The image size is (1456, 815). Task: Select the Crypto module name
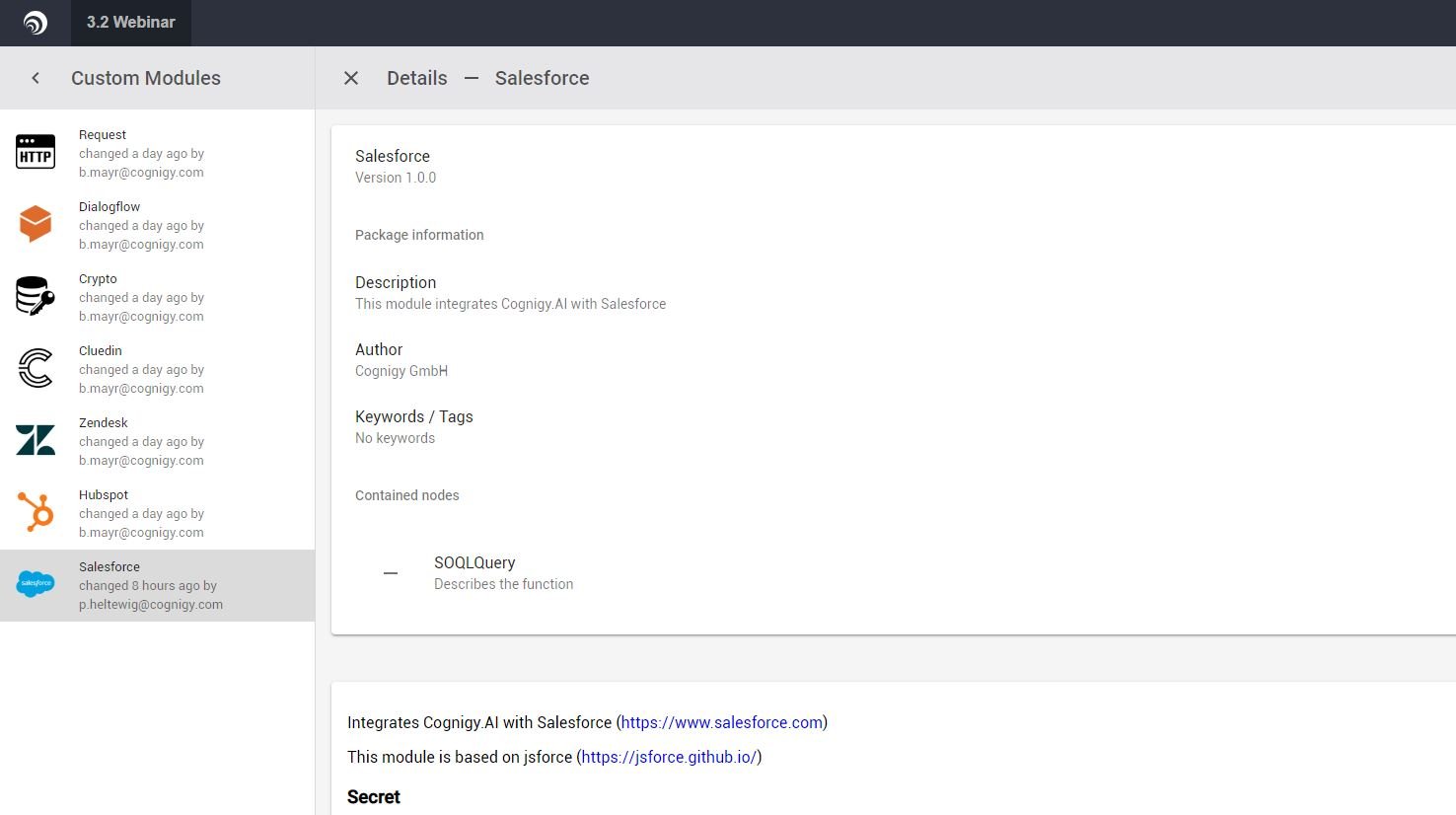click(98, 279)
